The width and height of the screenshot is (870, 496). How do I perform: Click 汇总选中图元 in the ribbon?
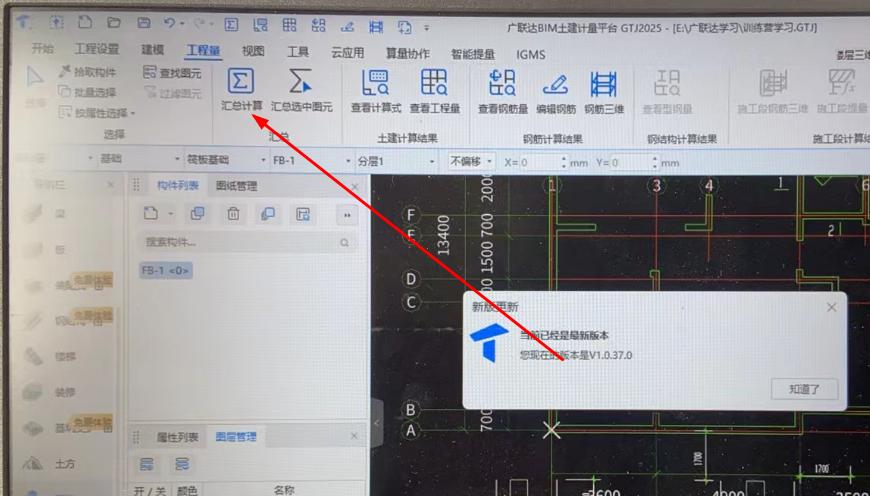pos(301,89)
